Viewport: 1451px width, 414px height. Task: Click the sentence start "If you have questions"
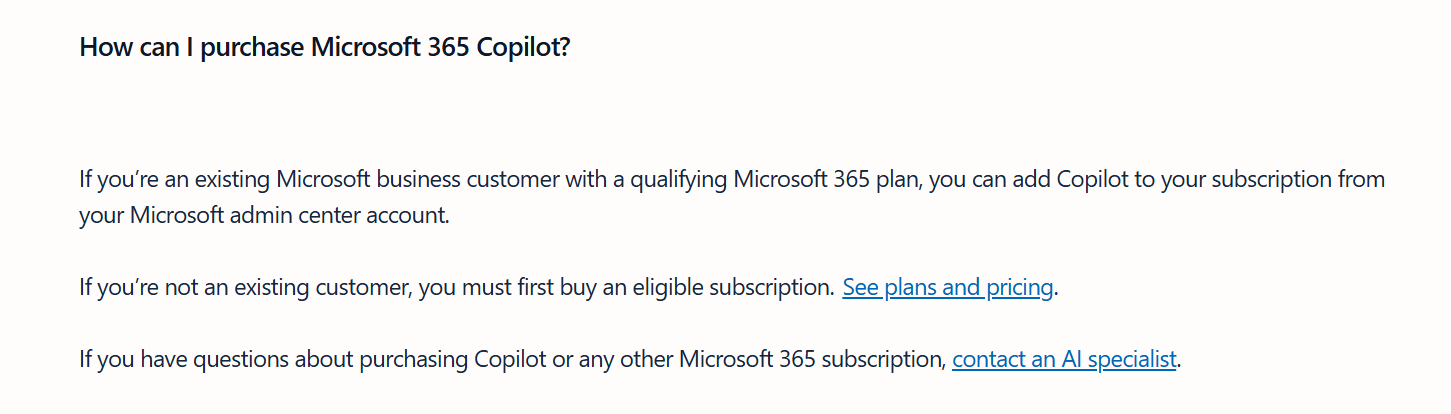pyautogui.click(x=184, y=359)
